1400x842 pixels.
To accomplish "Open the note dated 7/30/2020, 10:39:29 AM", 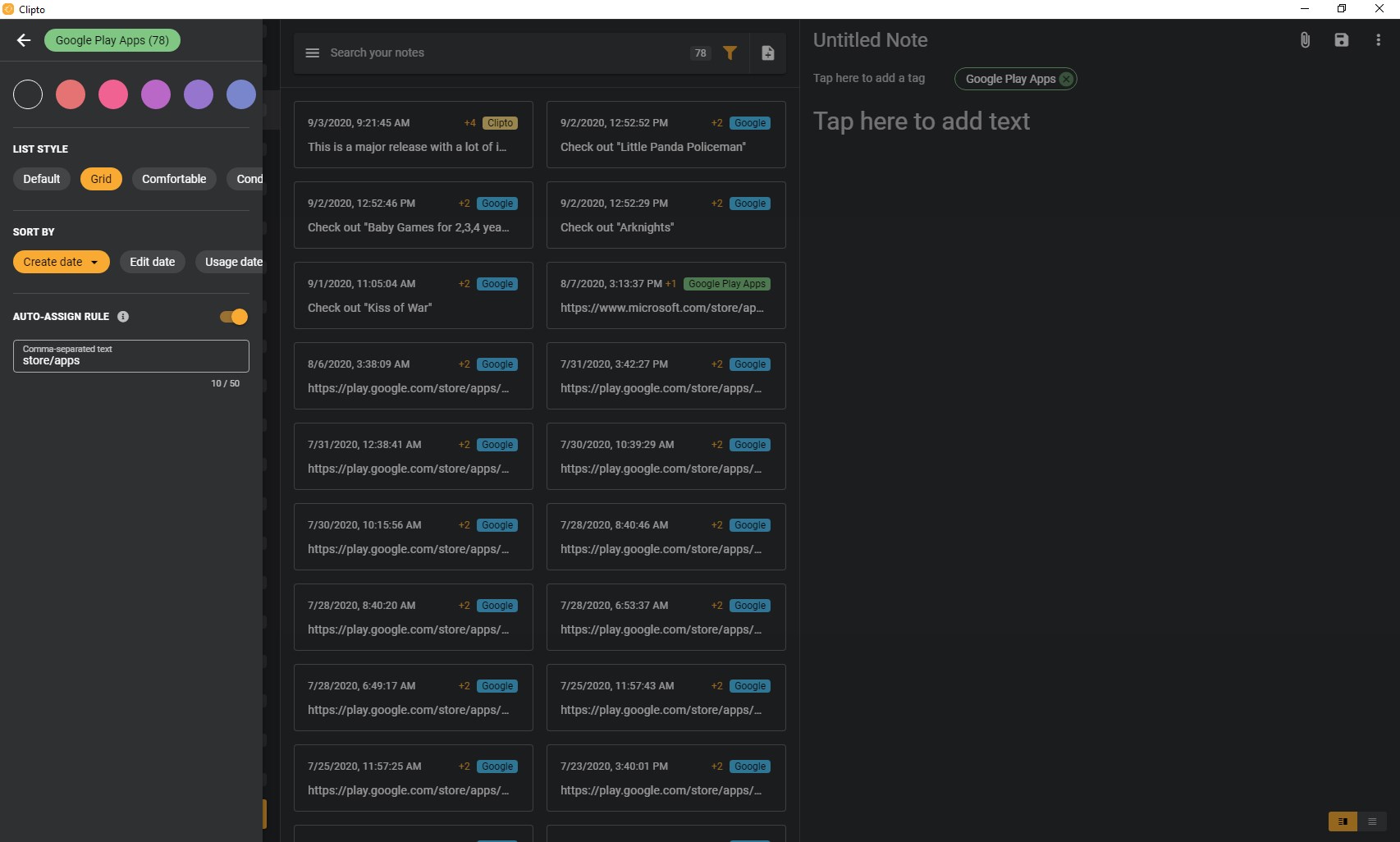I will (x=666, y=456).
